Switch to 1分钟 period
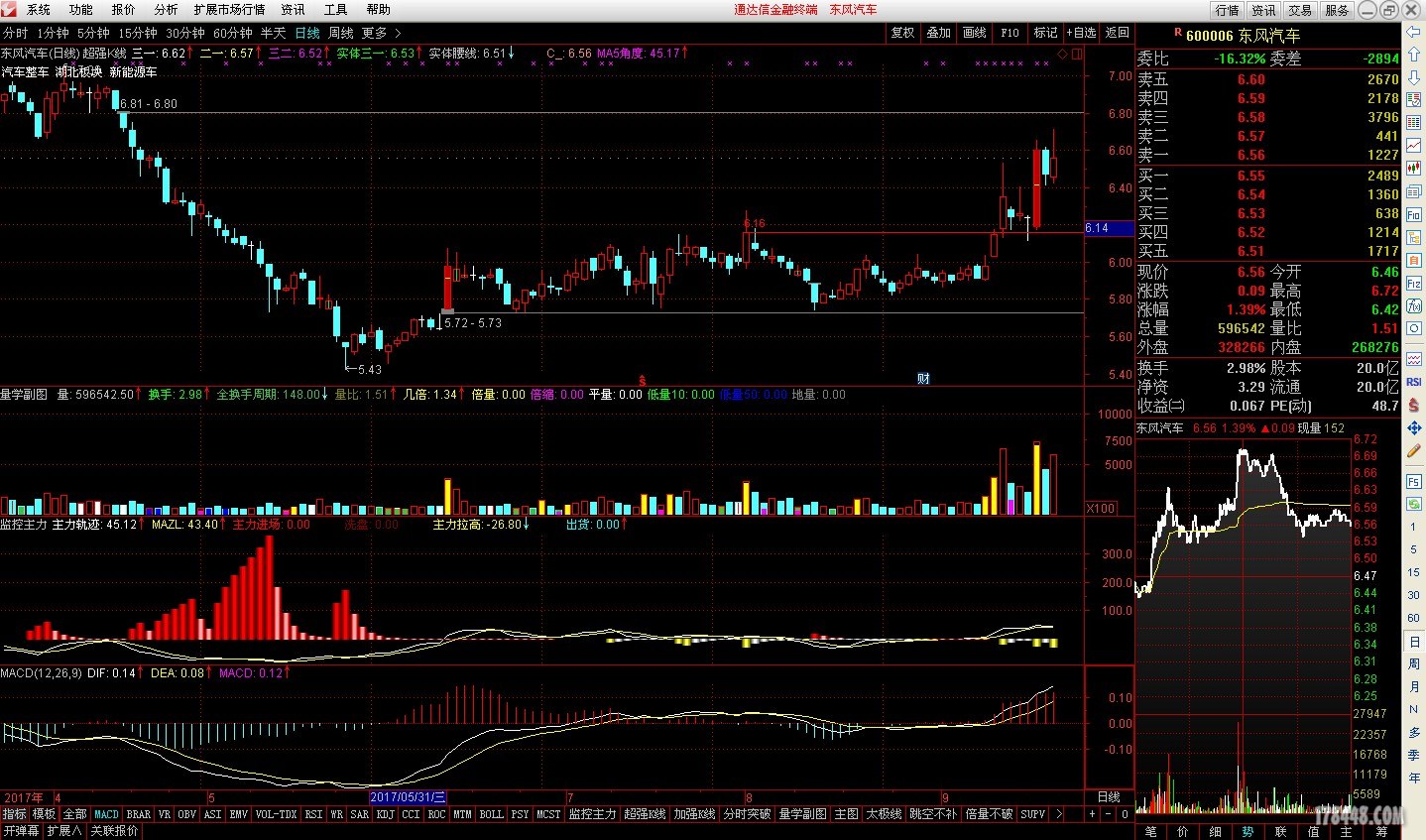This screenshot has height=840, width=1426. [x=53, y=33]
